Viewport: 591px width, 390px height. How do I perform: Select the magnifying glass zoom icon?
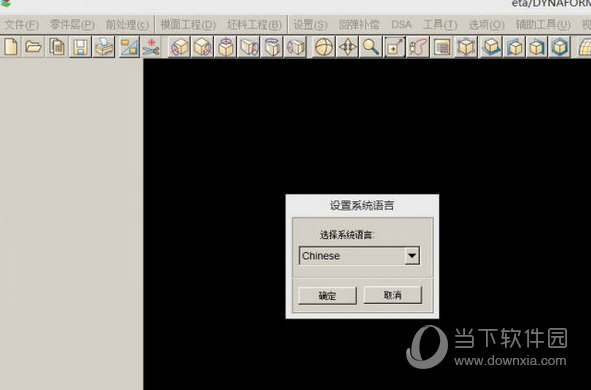tap(371, 47)
